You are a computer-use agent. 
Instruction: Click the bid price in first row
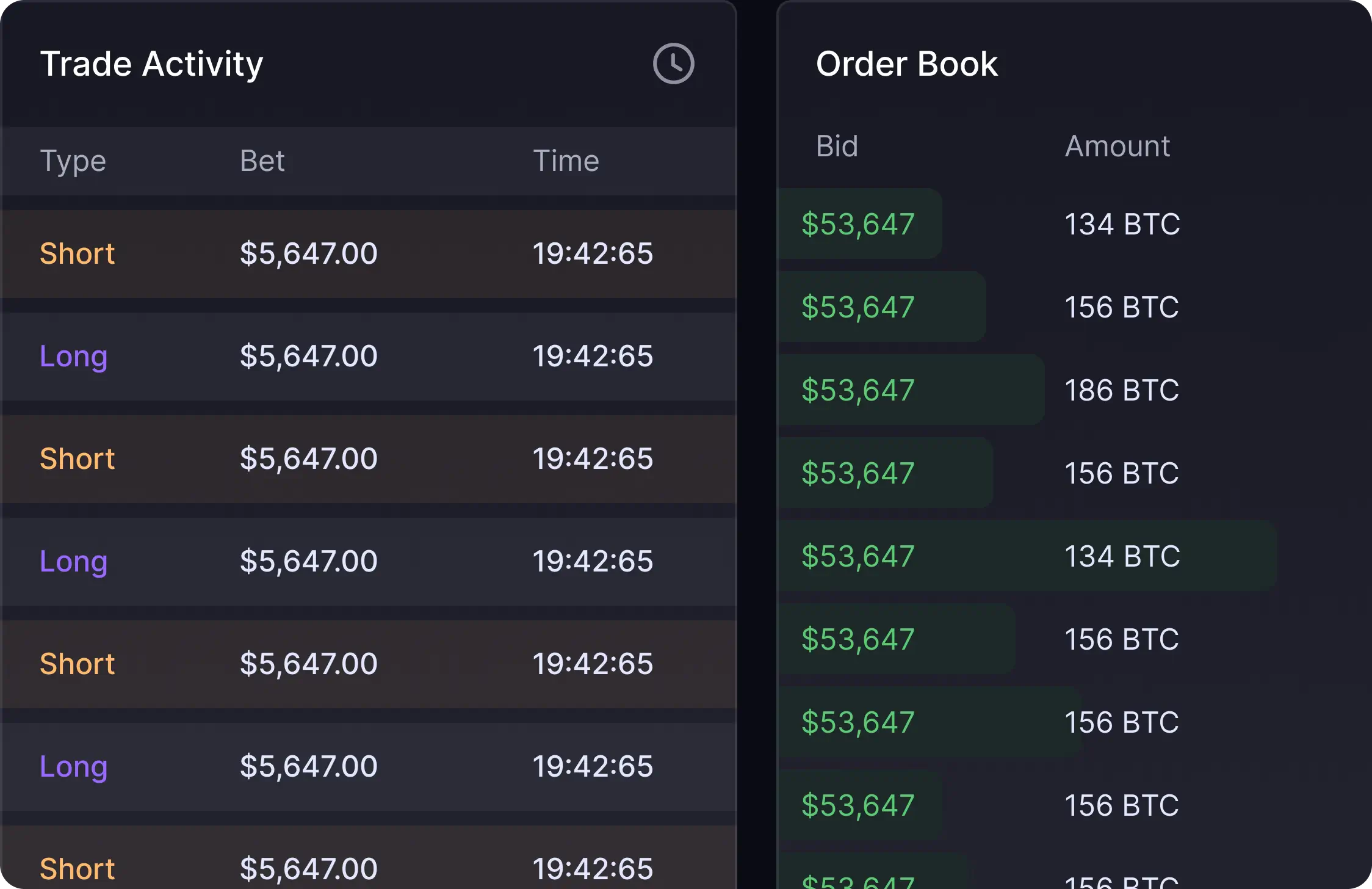[857, 224]
